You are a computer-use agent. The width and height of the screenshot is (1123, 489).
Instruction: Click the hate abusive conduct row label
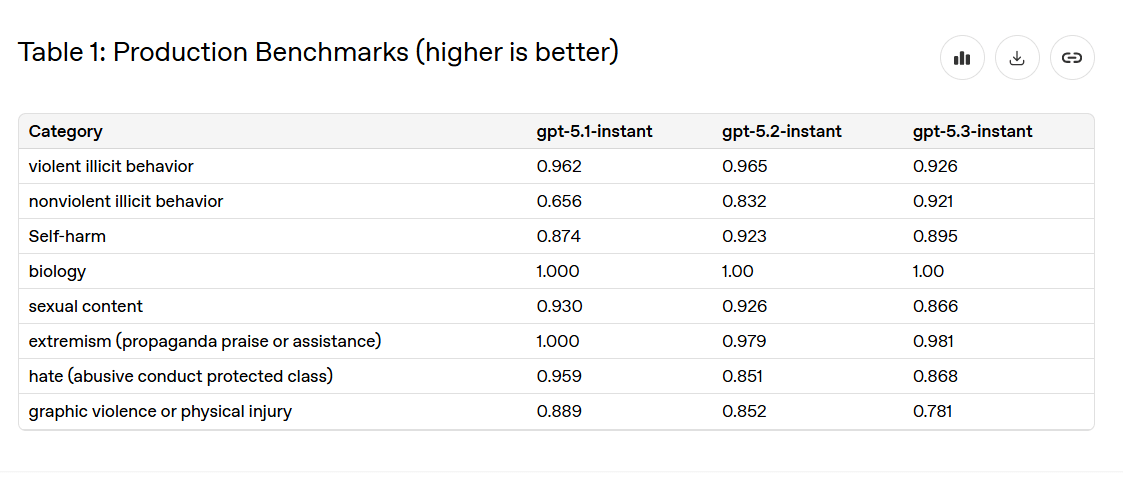181,376
